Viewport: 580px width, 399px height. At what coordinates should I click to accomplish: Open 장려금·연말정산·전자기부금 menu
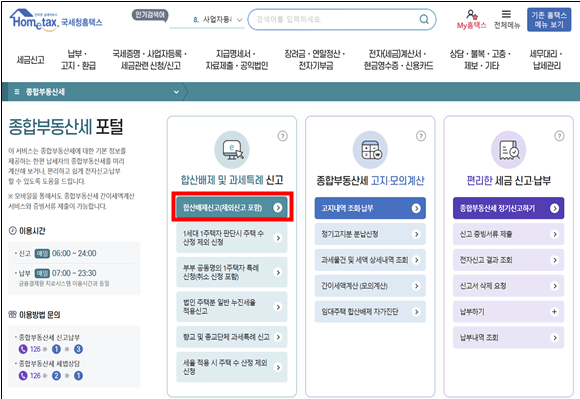pos(315,60)
